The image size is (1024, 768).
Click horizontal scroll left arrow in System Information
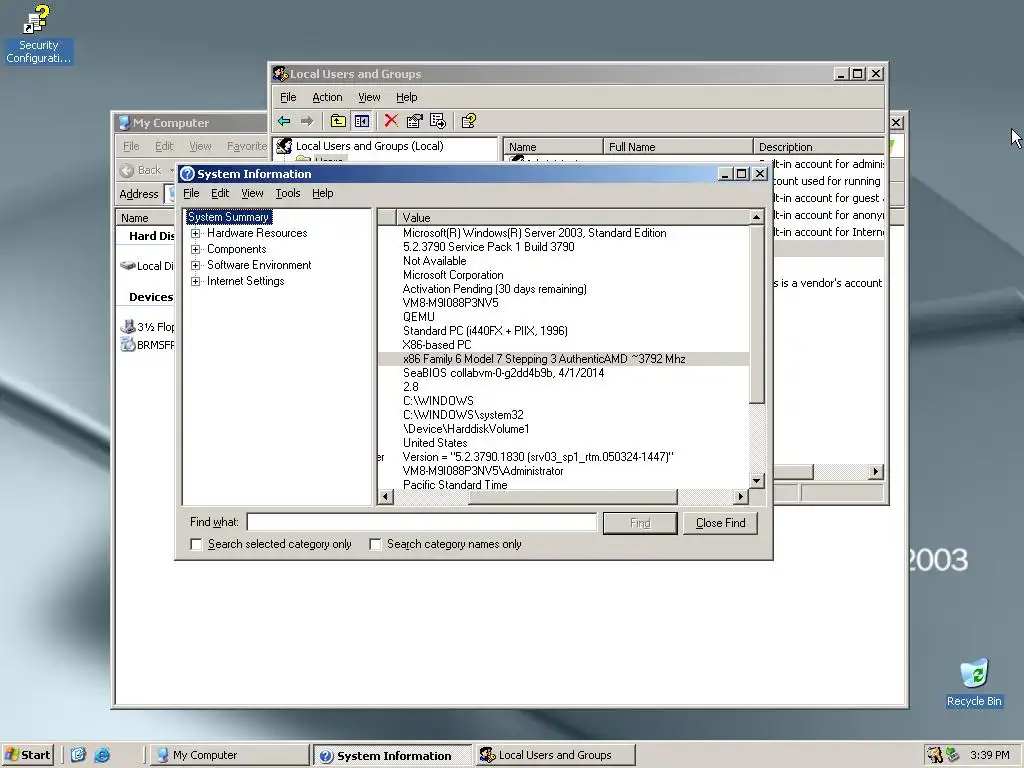(x=385, y=497)
